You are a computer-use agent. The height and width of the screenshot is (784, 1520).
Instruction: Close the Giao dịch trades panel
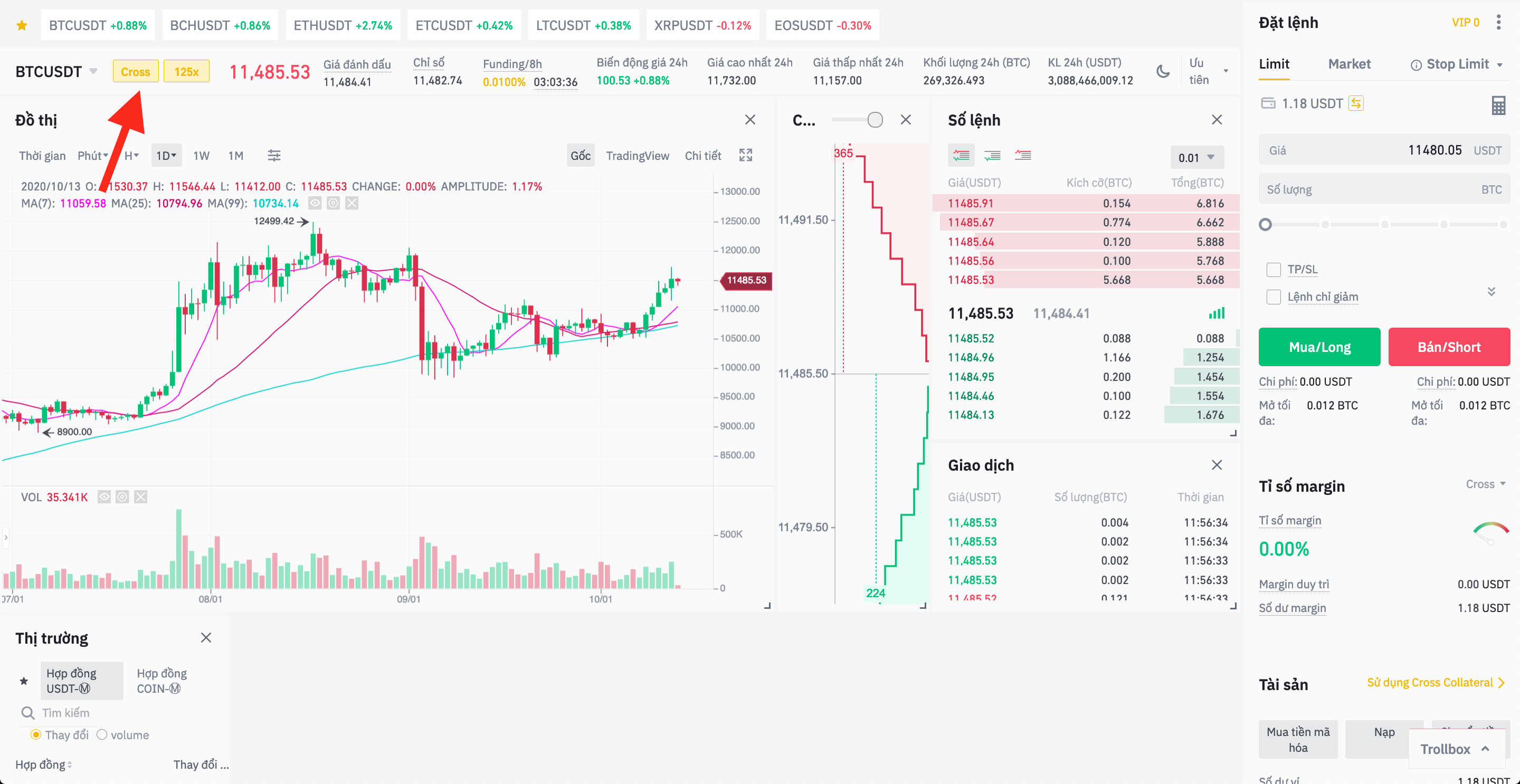click(1217, 465)
